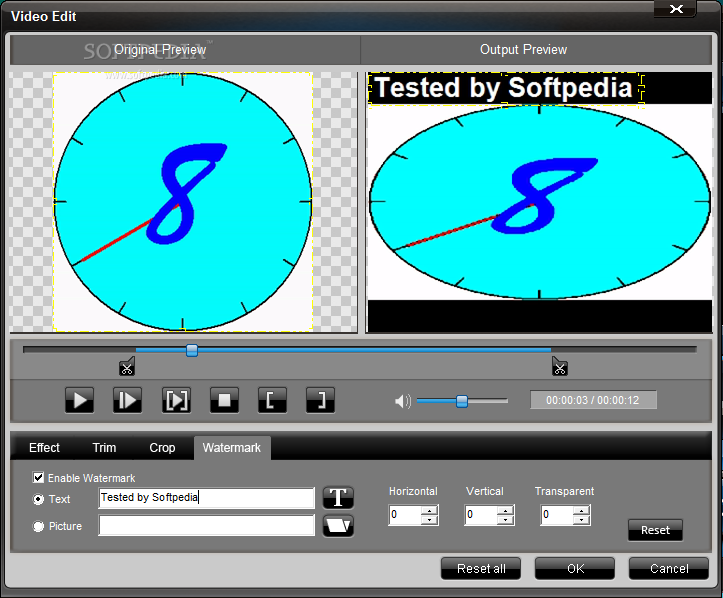The image size is (723, 598).
Task: Click the playback position slider handle
Action: click(192, 350)
